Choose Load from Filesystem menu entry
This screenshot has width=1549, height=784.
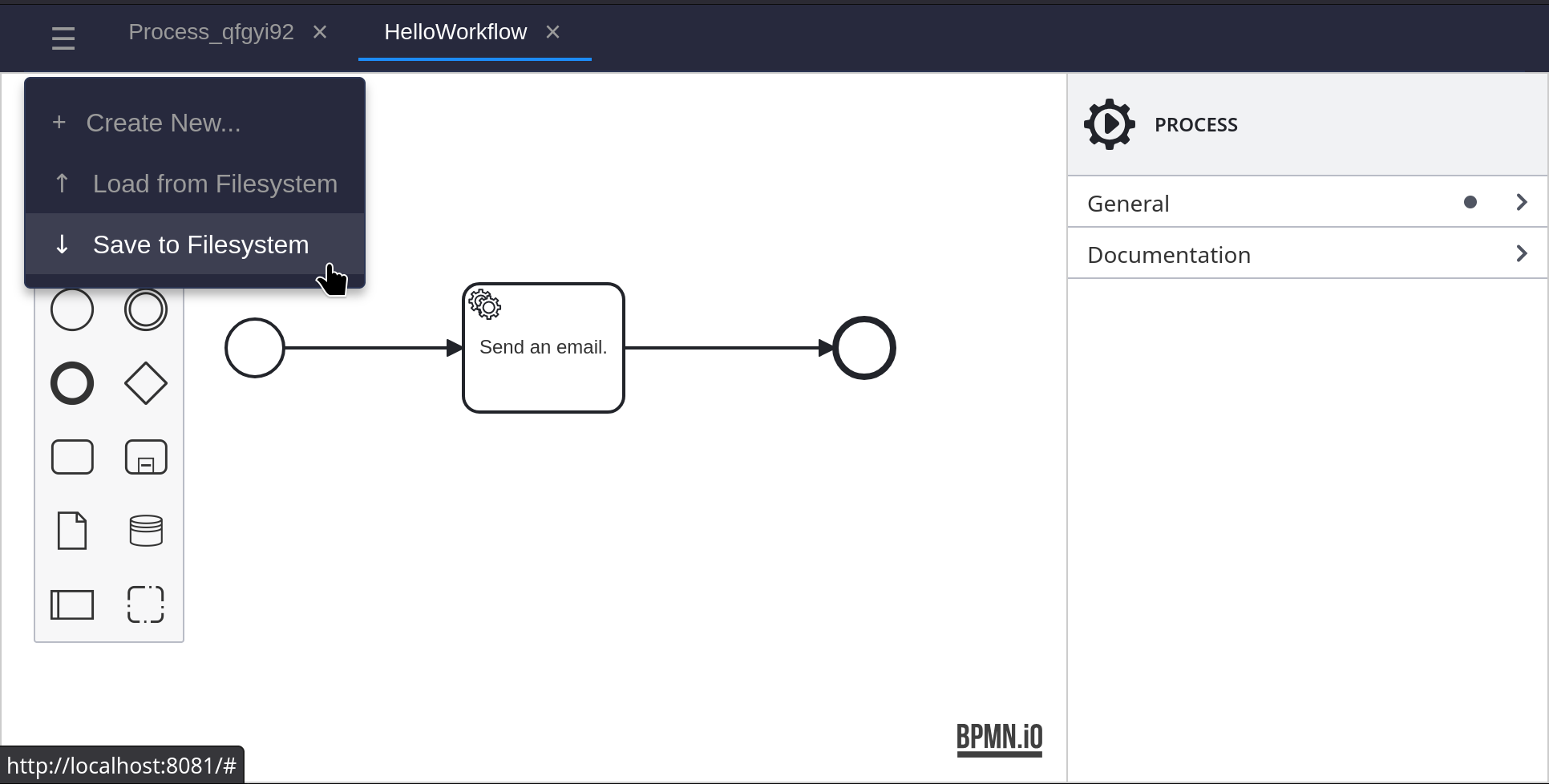[x=214, y=184]
